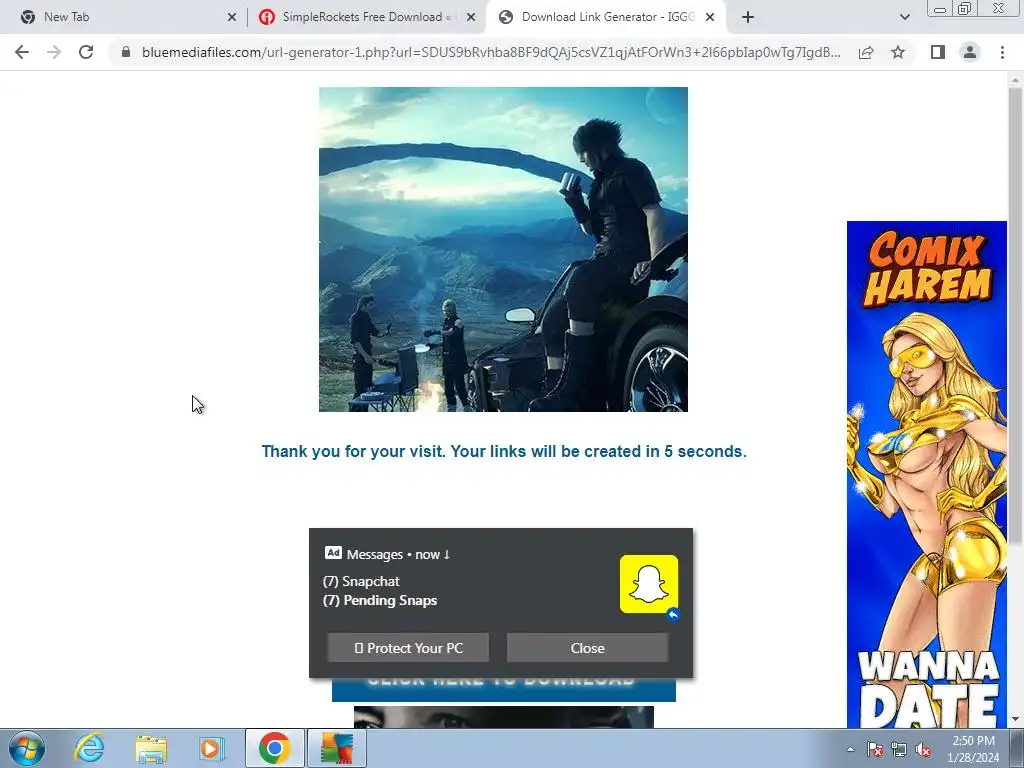Show hidden system tray icons
The width and height of the screenshot is (1024, 768).
tap(850, 749)
